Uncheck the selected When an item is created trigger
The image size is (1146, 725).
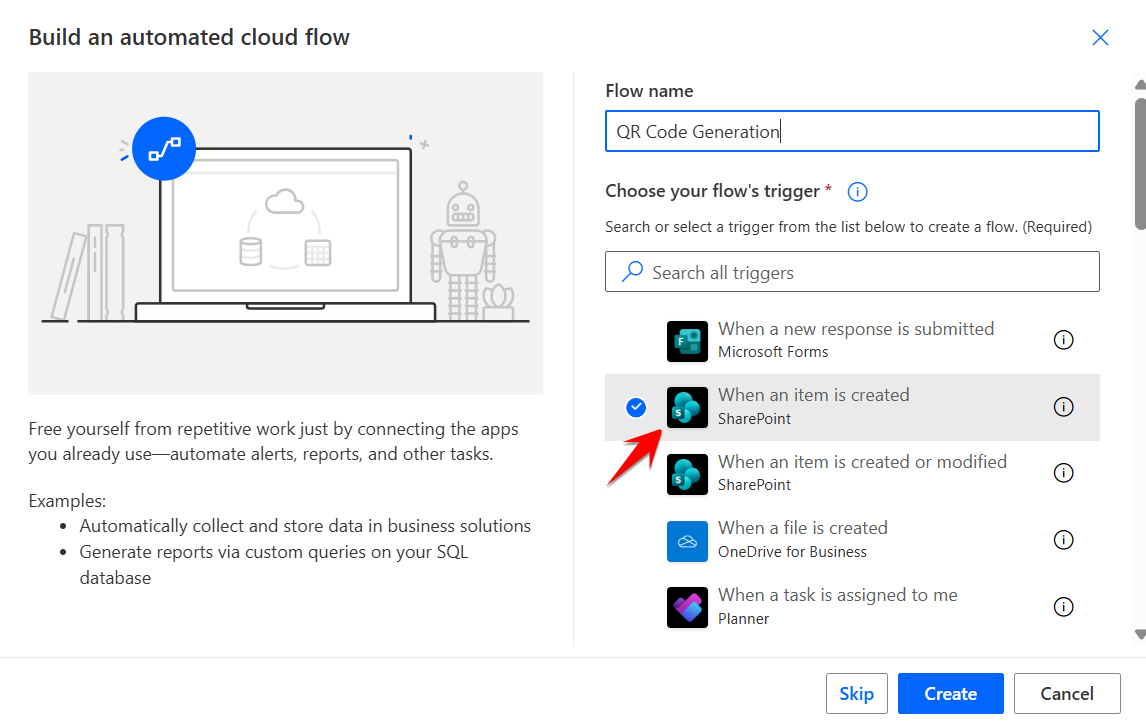pos(636,407)
